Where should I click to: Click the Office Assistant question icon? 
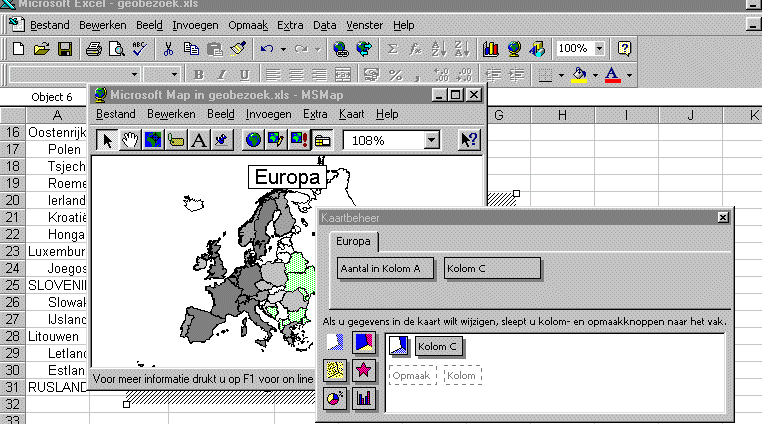click(624, 49)
